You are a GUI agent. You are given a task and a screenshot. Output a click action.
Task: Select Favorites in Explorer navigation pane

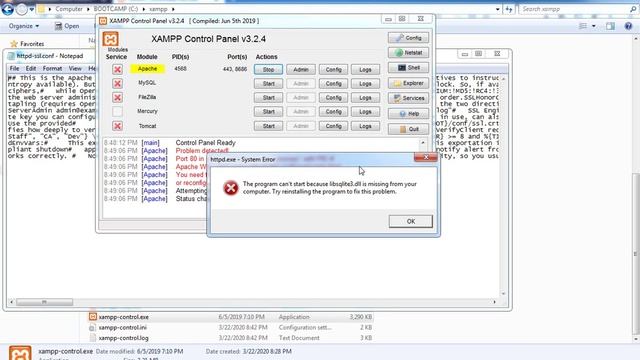pos(32,44)
